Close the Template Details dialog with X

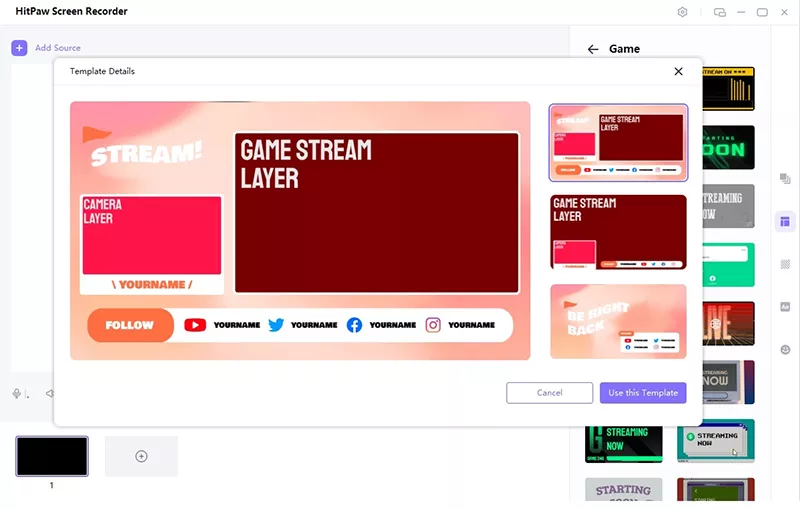pos(678,72)
